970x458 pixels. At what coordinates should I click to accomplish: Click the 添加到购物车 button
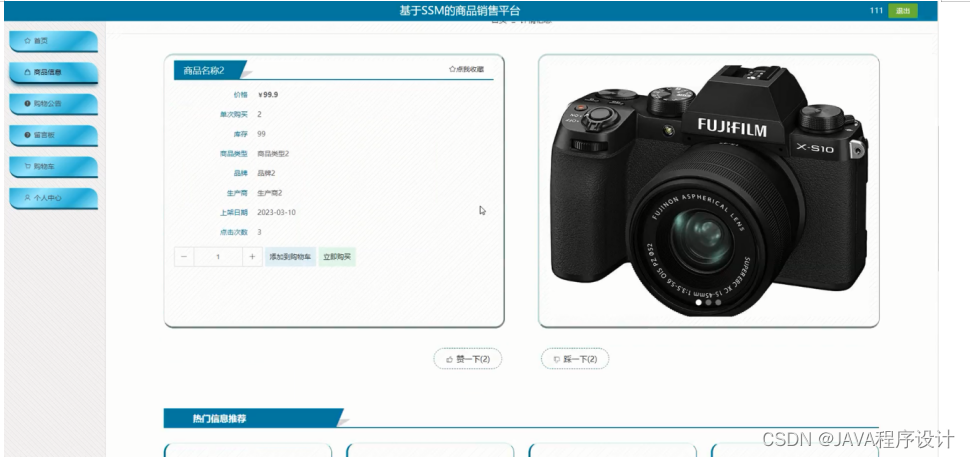coord(290,257)
